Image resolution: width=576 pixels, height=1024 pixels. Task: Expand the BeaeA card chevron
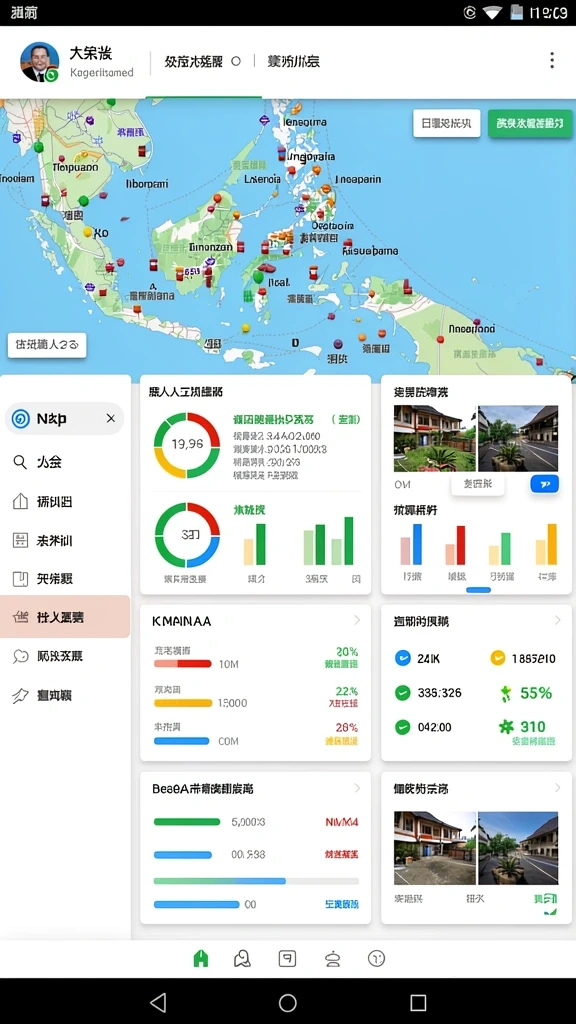[357, 788]
